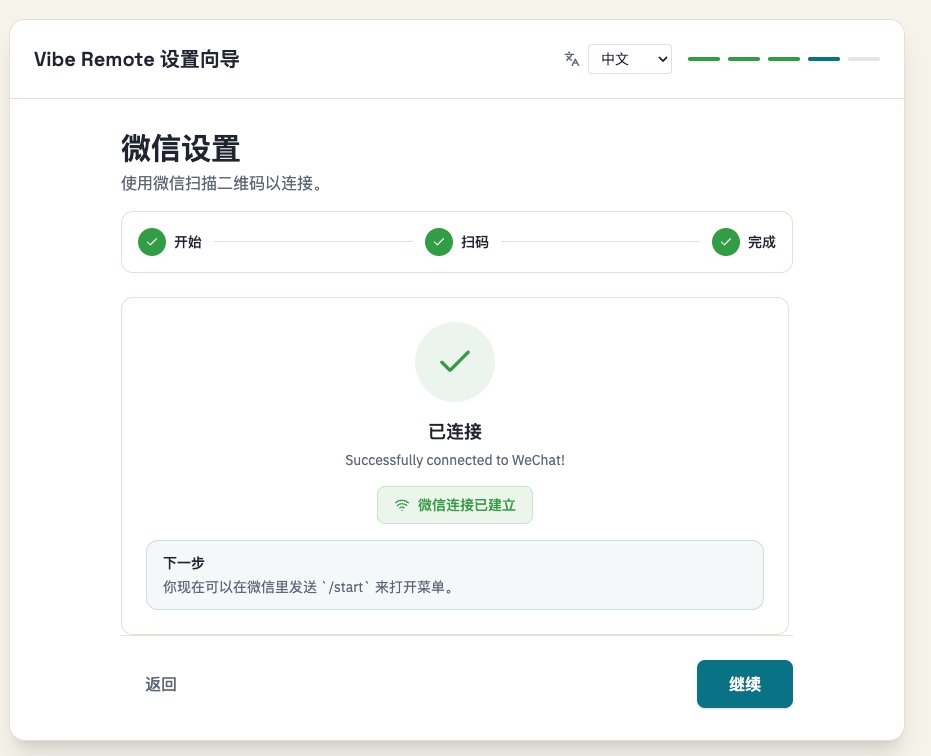Click the 完成 step label
This screenshot has width=931, height=756.
(762, 242)
